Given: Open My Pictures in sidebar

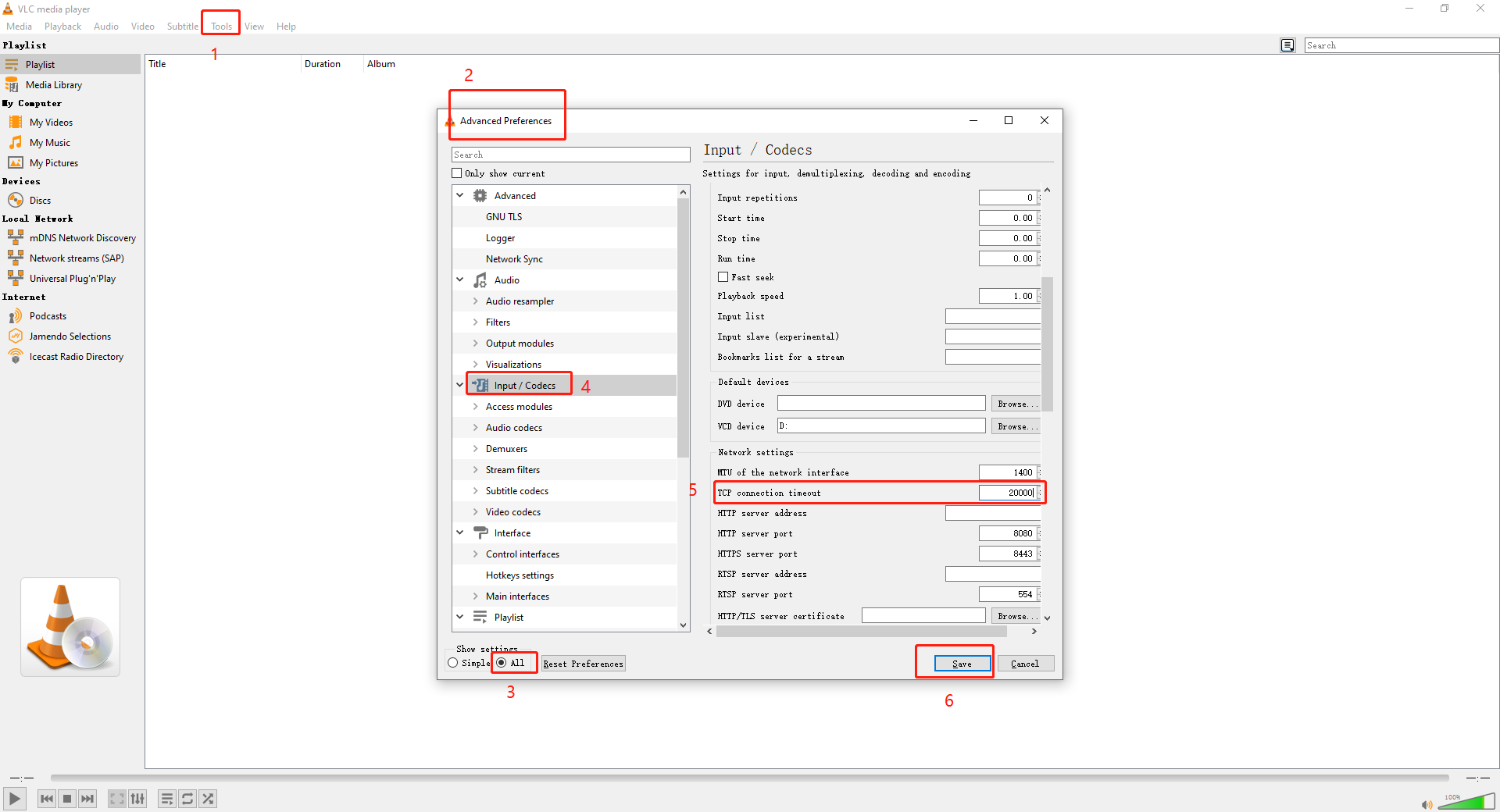Looking at the screenshot, I should tap(53, 162).
